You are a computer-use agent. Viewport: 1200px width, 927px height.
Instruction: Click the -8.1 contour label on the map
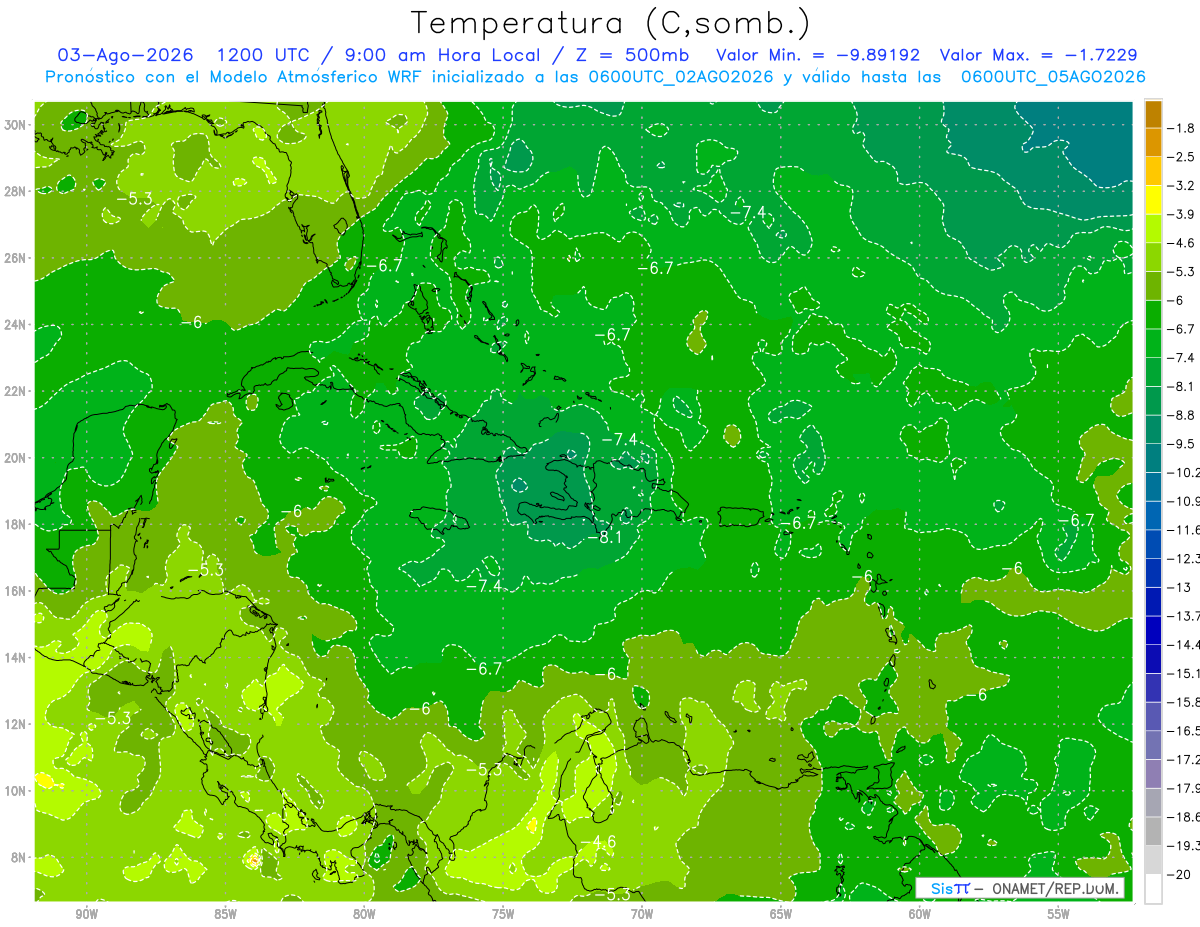point(604,537)
